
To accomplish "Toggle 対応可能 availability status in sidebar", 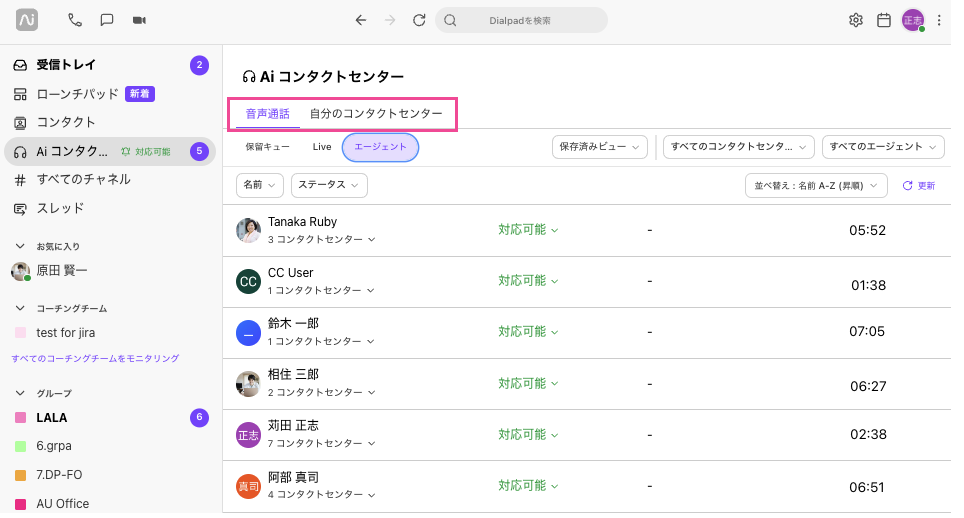I will (146, 152).
